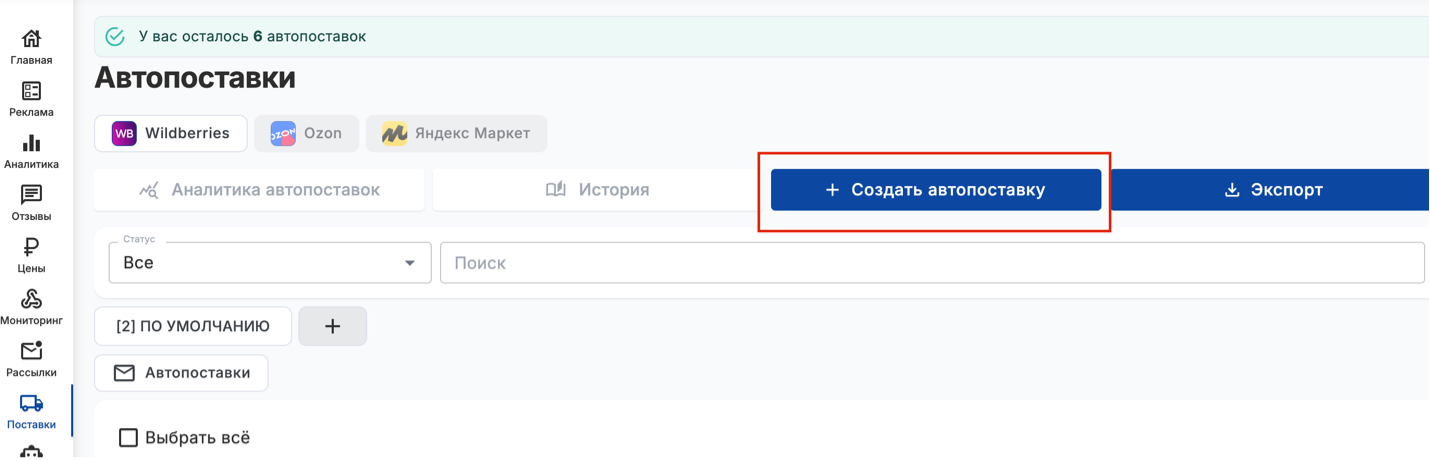Switch to the Ozon marketplace tab
The height and width of the screenshot is (461, 1430).
click(x=306, y=133)
